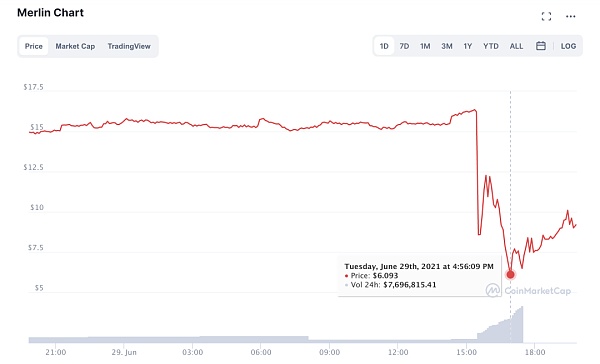Click the CoinMarketCap watermark logo
The height and width of the screenshot is (364, 600).
pos(528,290)
